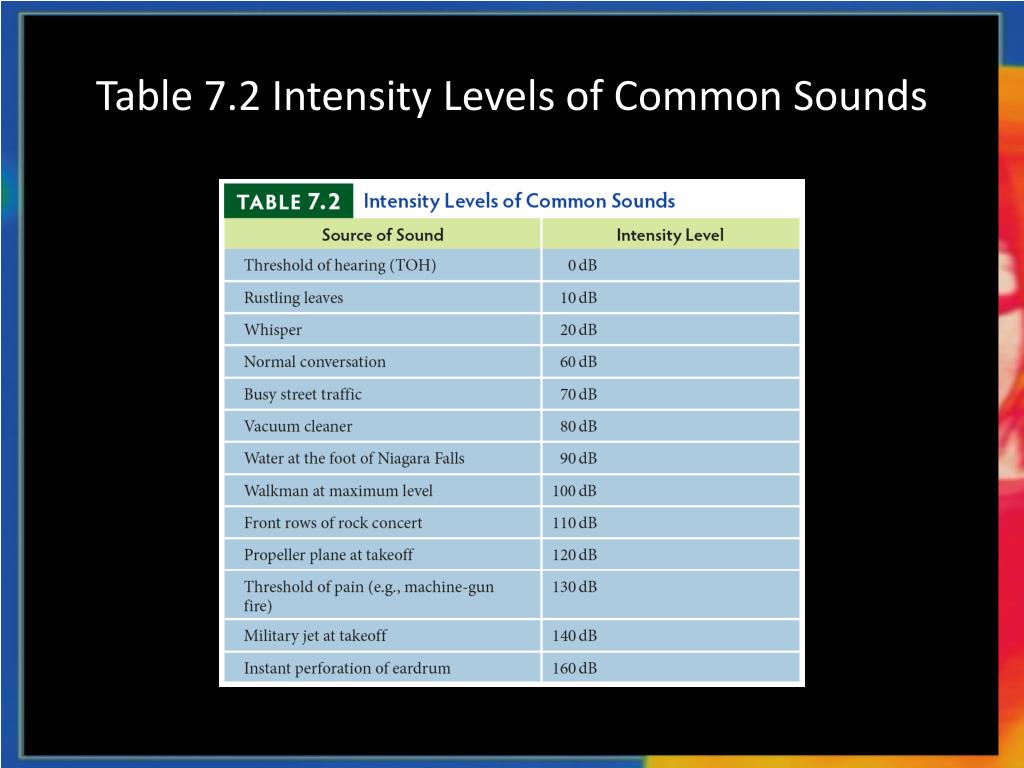The image size is (1024, 768).
Task: Click the '100 dB' value
Action: tap(574, 490)
